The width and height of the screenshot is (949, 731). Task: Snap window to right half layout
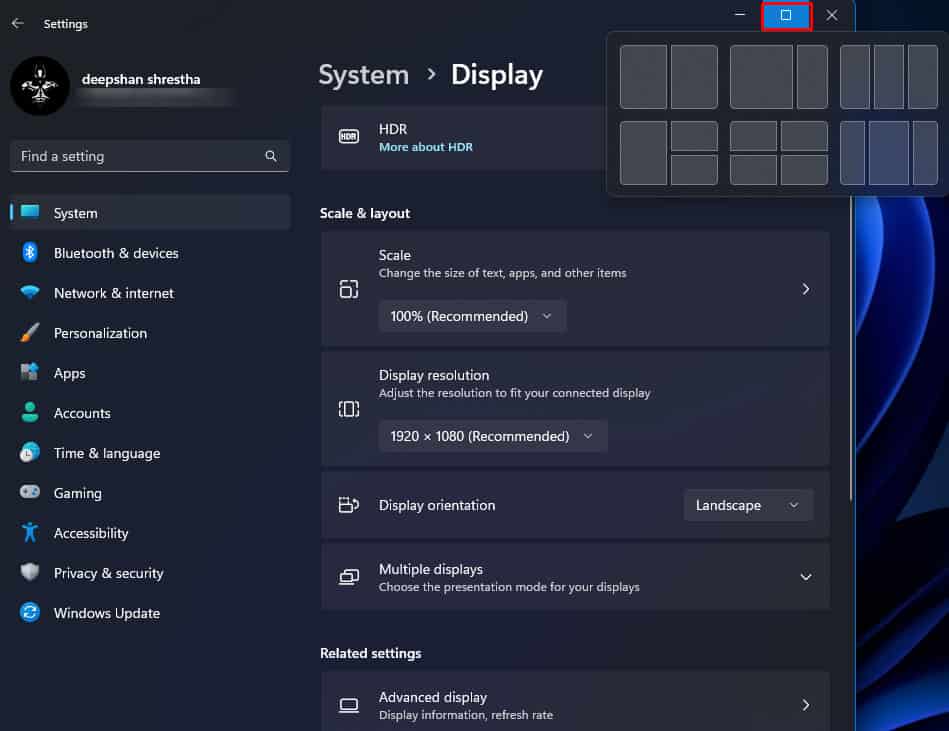click(x=694, y=77)
